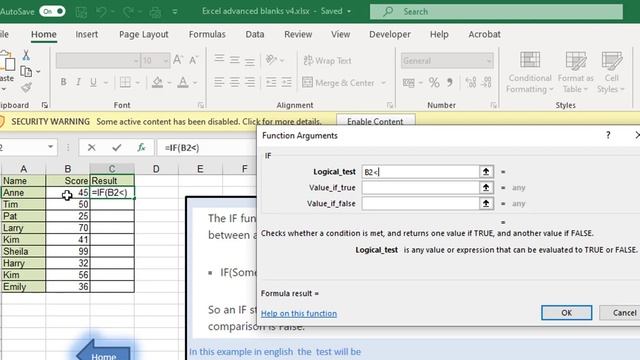The image size is (640, 360).
Task: Click the Increase Font Size icon
Action: click(178, 60)
